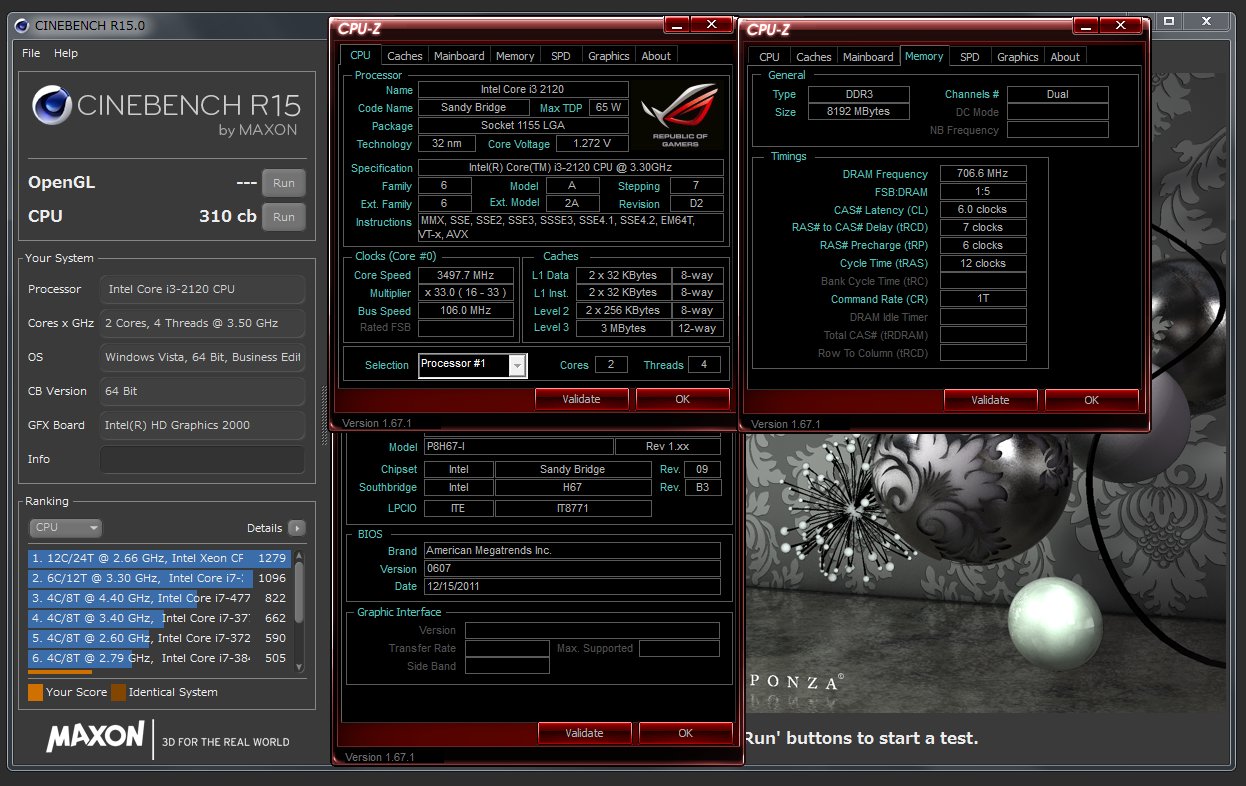Select the 12C/24T Intel Xeon ranking row

click(159, 558)
